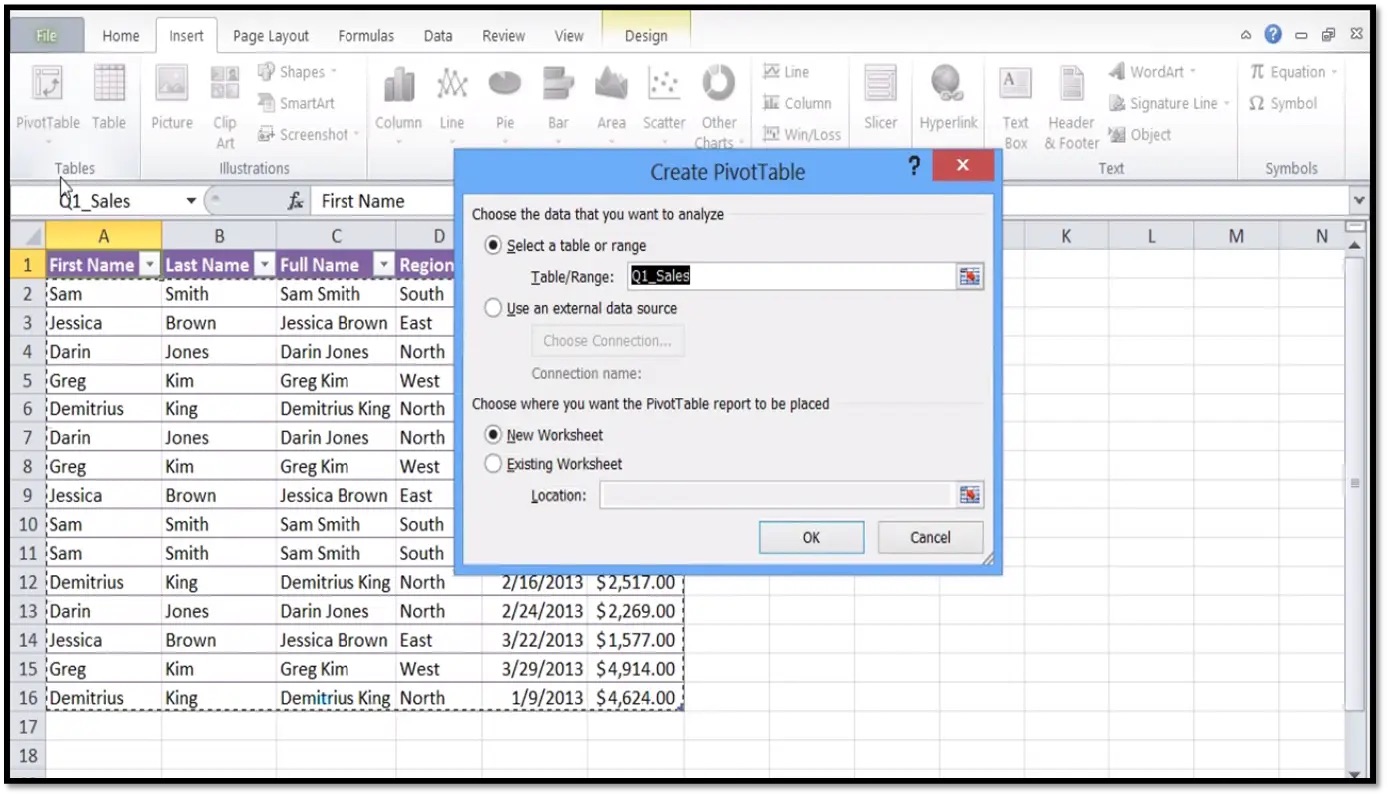Choose Existing Worksheet for report placement
Viewport: 1389px width, 797px height.
tap(493, 463)
